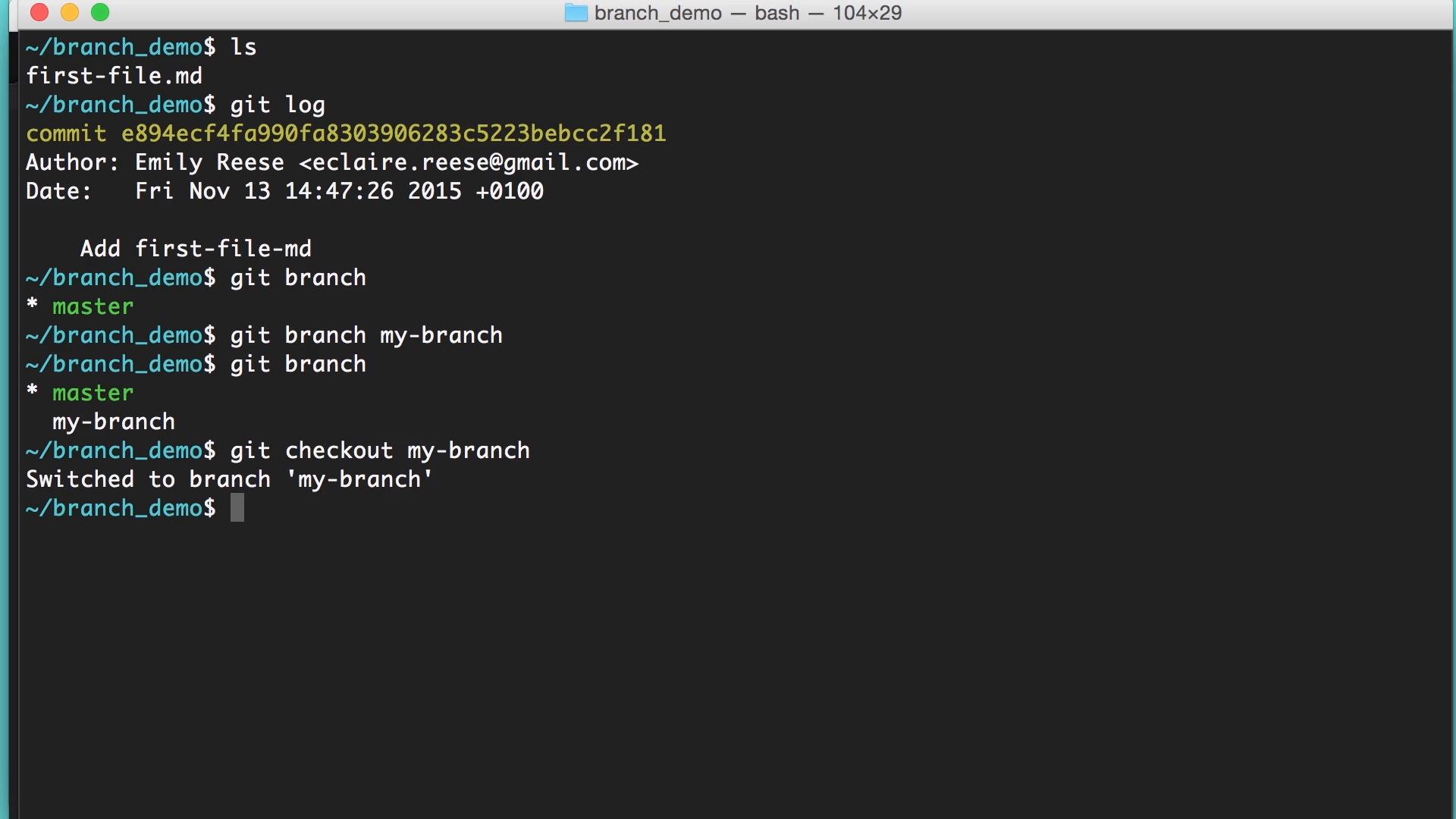The width and height of the screenshot is (1456, 819).
Task: Click the last empty '~/branch_demo$' prompt
Action: pyautogui.click(x=121, y=508)
